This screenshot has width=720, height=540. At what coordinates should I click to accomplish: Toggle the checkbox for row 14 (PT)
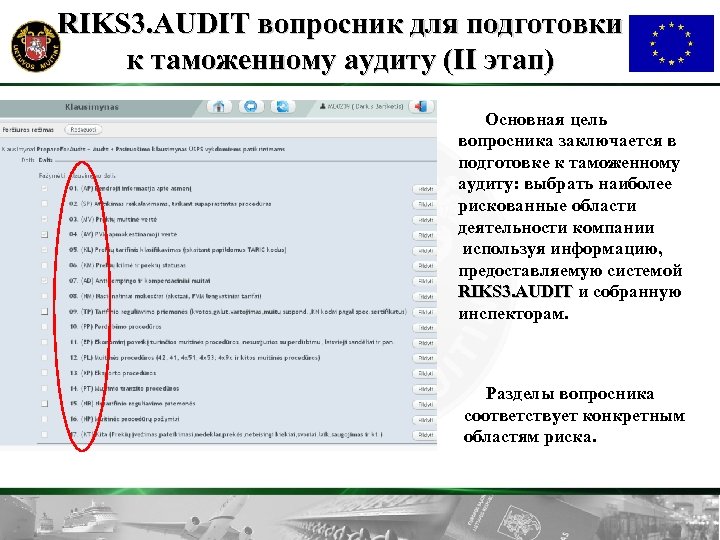(x=45, y=388)
